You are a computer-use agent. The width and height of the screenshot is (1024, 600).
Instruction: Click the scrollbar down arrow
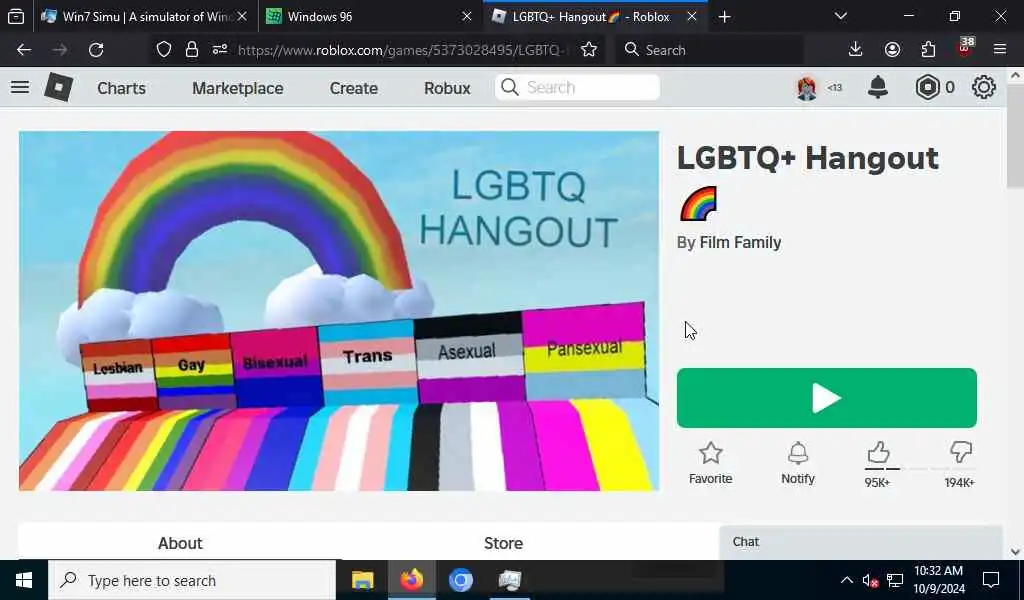(1015, 552)
